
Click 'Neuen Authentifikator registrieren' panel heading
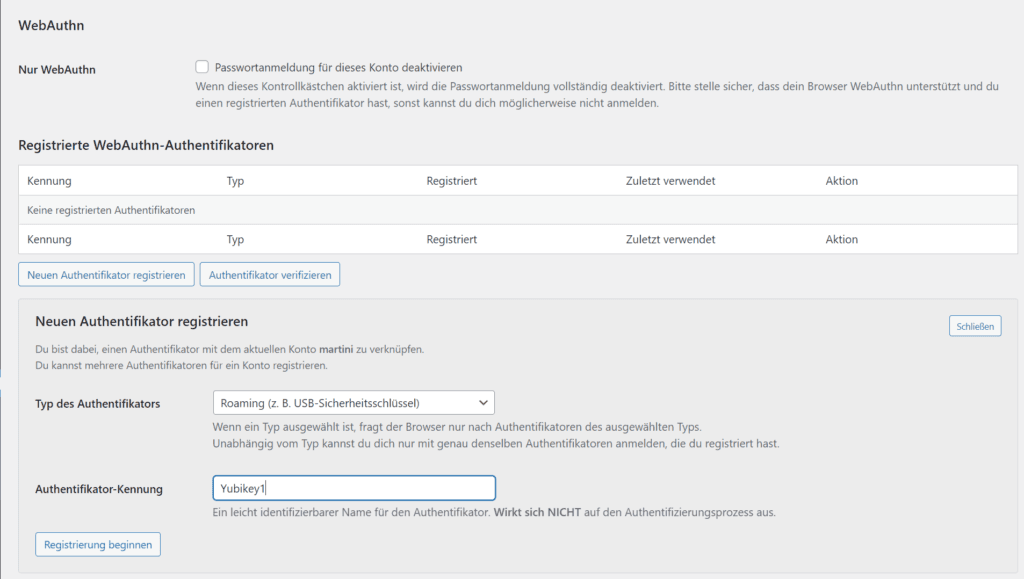click(x=142, y=321)
